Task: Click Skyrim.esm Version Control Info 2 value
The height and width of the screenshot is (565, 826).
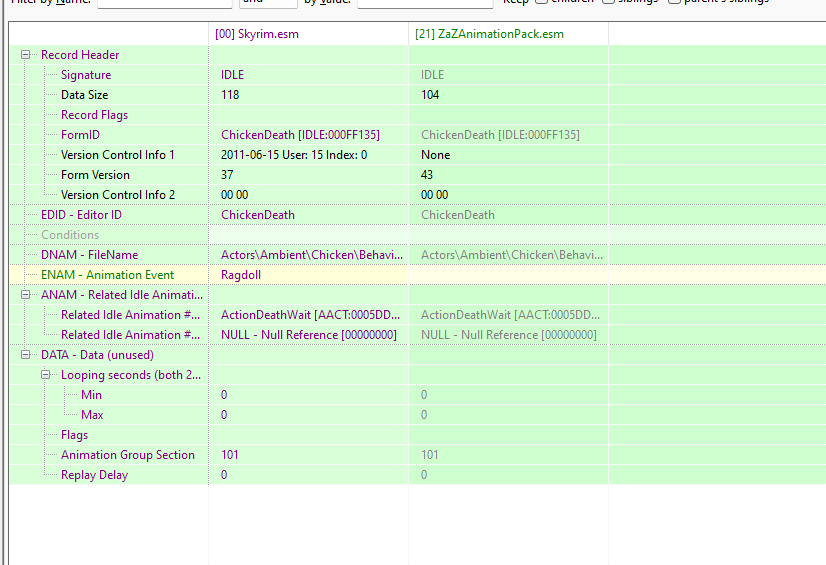Action: pyautogui.click(x=234, y=195)
